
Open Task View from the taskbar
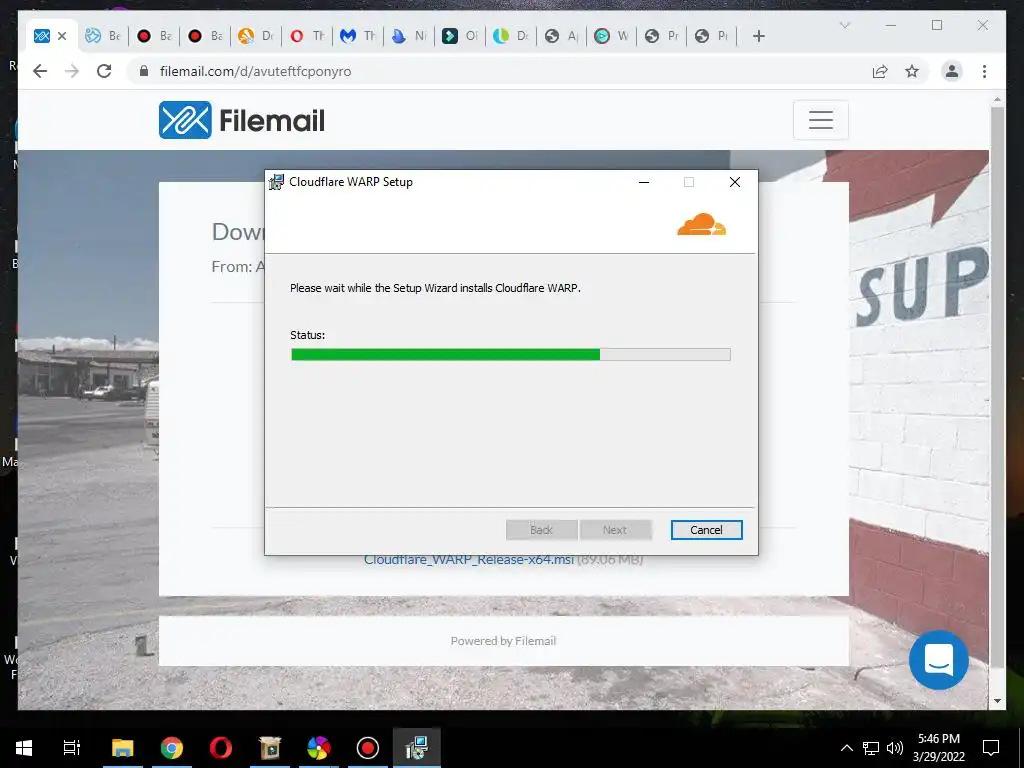pyautogui.click(x=72, y=748)
